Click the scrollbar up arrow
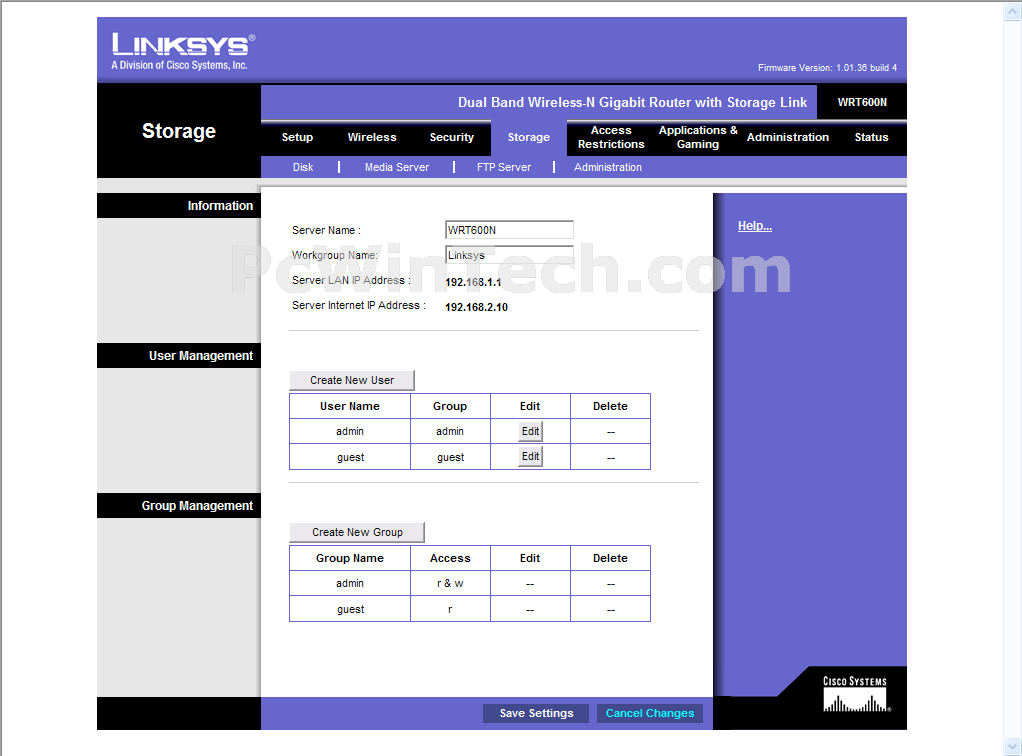The image size is (1022, 756). [x=1012, y=12]
